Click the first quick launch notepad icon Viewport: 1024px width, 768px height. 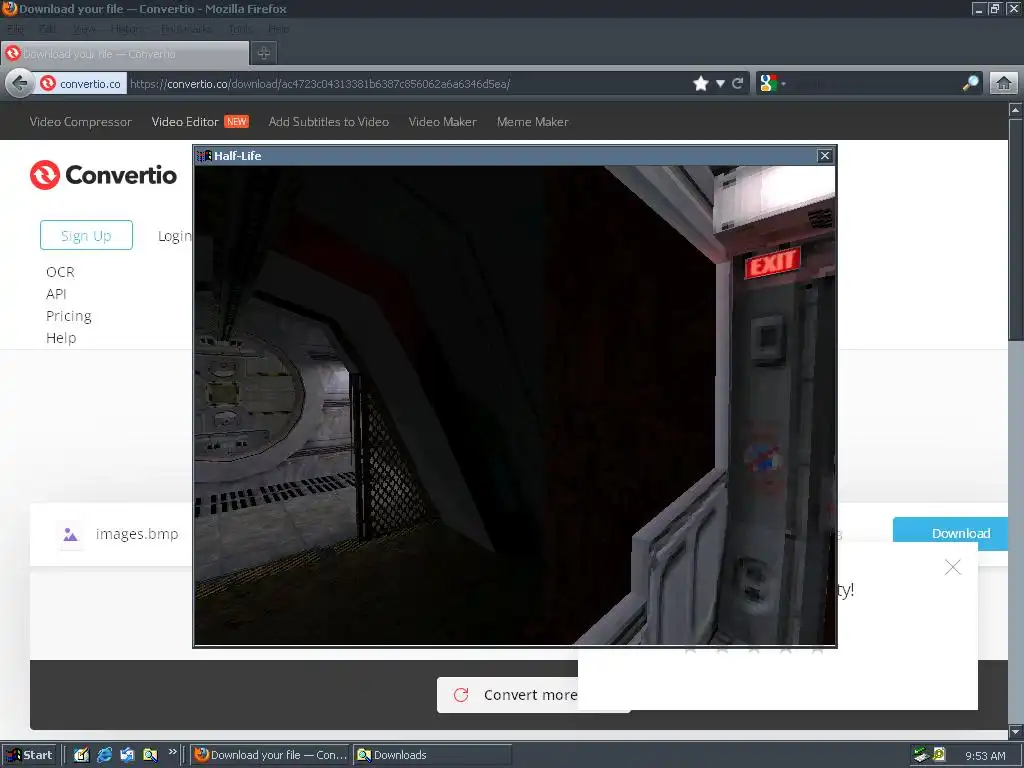point(81,755)
